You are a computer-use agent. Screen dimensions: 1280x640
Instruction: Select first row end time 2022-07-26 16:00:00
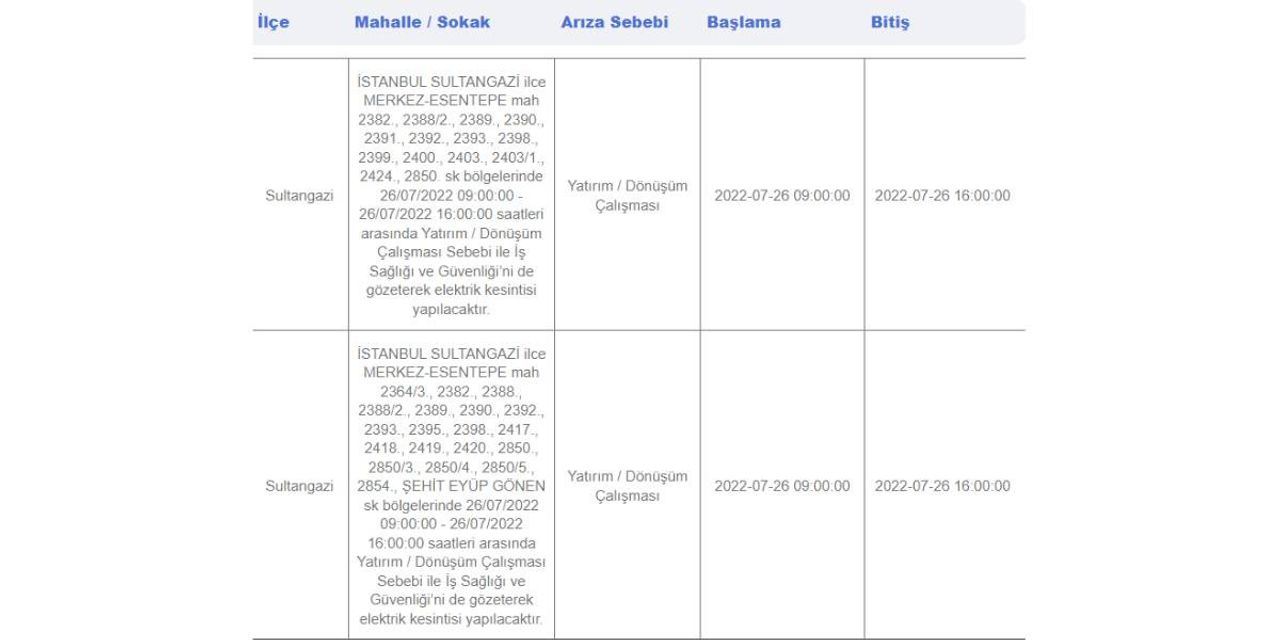(942, 195)
